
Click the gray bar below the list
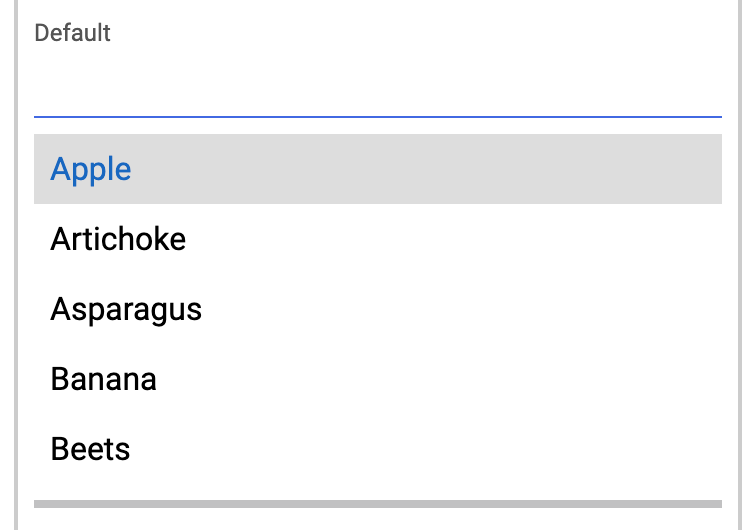coord(377,503)
